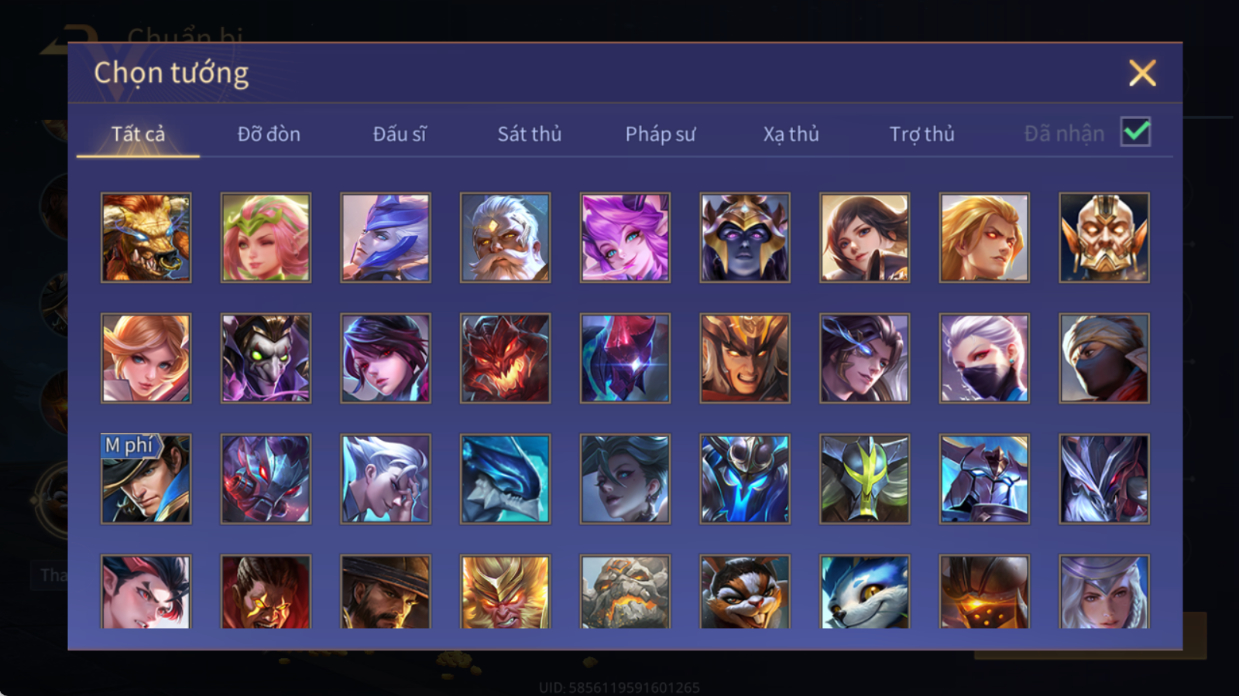Switch to the 'Đỡ đòn' tab
The height and width of the screenshot is (696, 1239).
pos(269,134)
